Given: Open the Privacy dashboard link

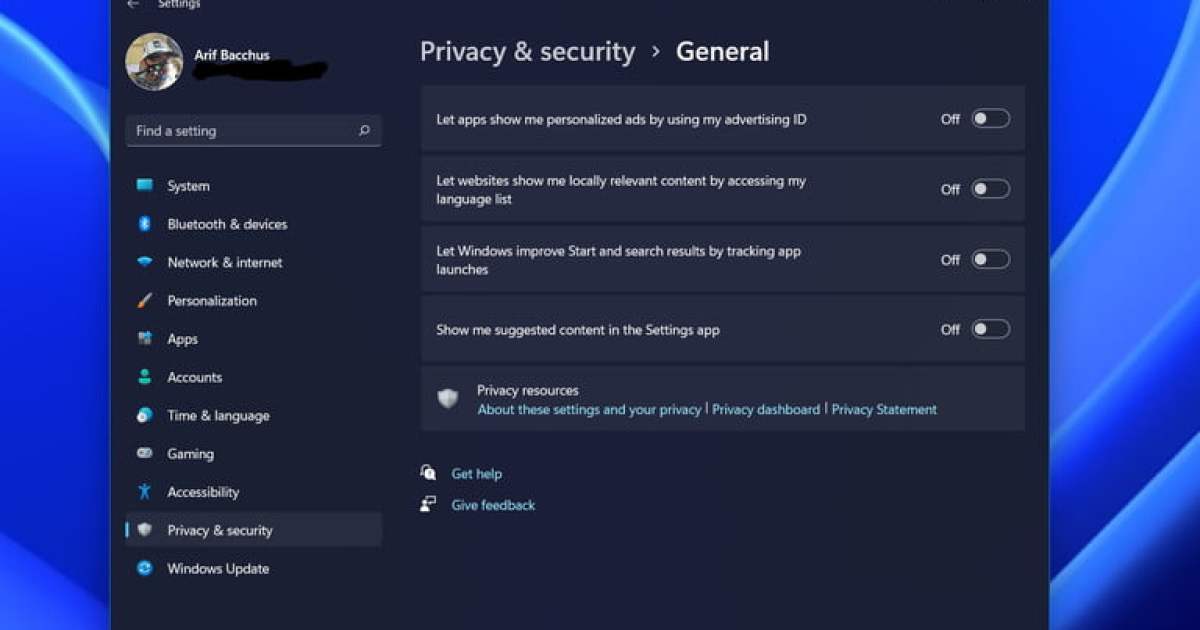Looking at the screenshot, I should coord(766,409).
